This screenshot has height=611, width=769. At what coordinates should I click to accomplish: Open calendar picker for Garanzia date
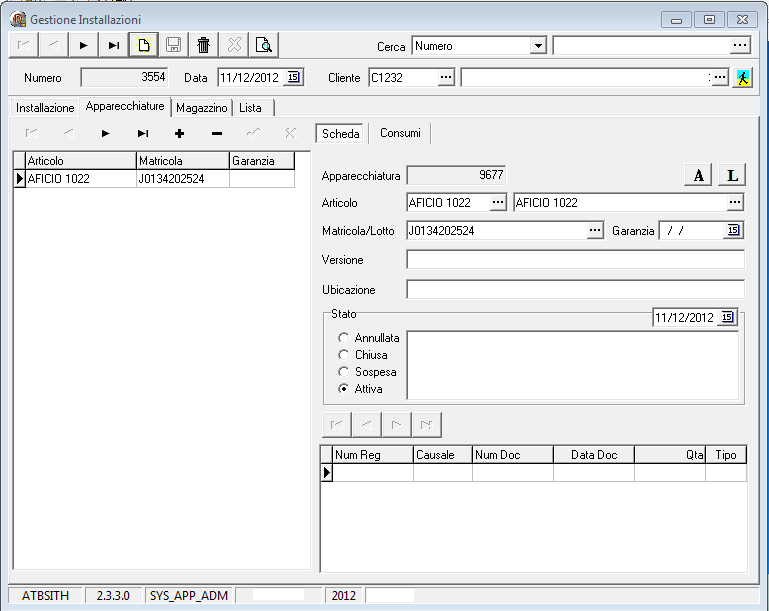click(733, 230)
